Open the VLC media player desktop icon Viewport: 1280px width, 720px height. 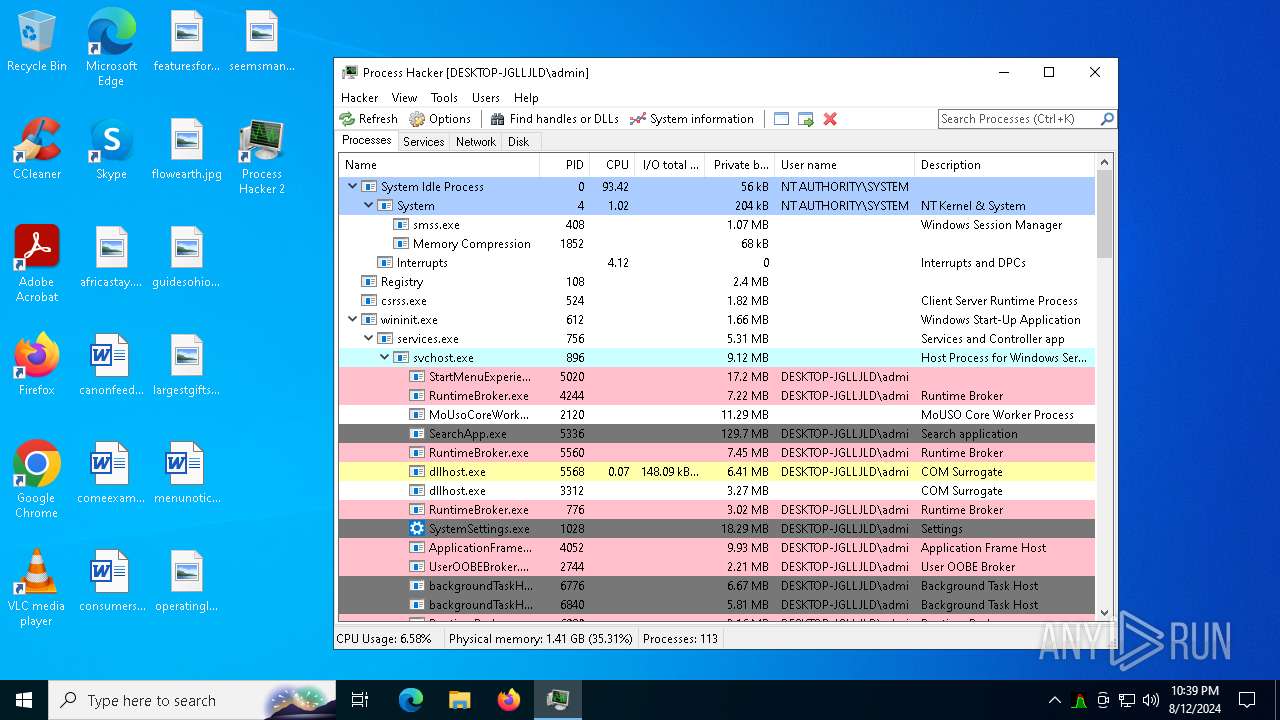pos(37,588)
